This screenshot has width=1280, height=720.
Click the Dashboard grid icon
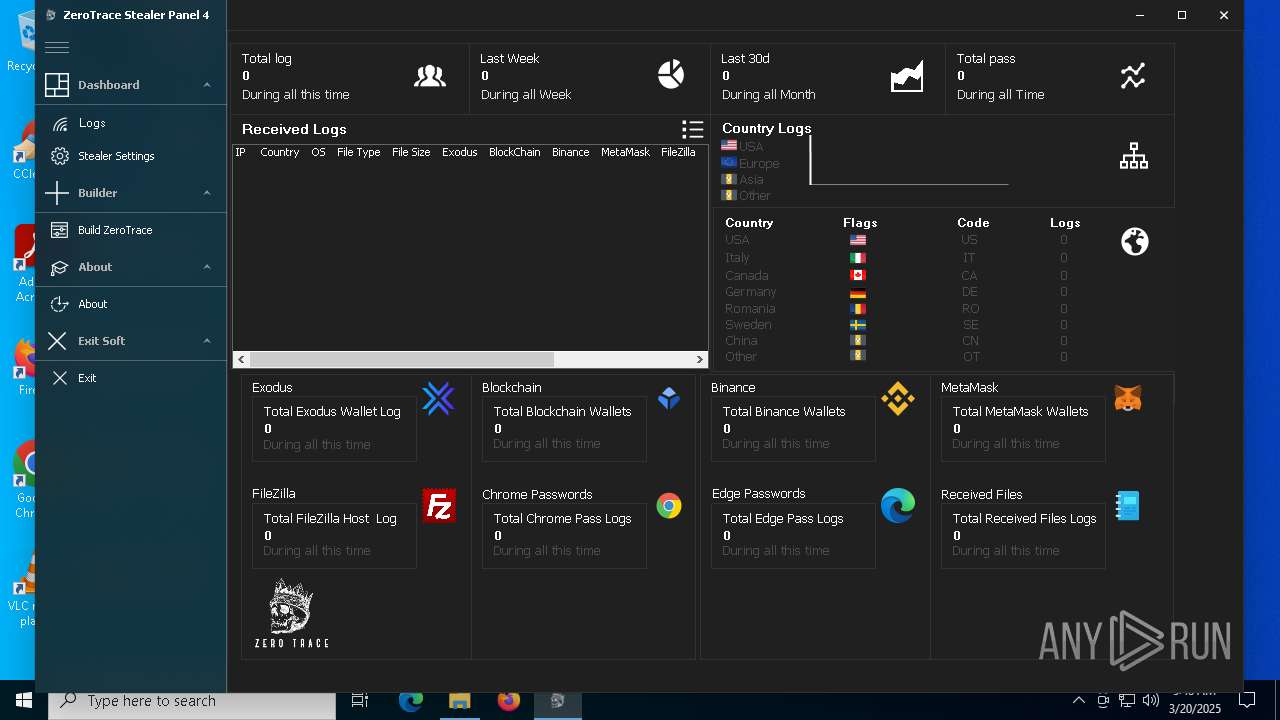(57, 85)
